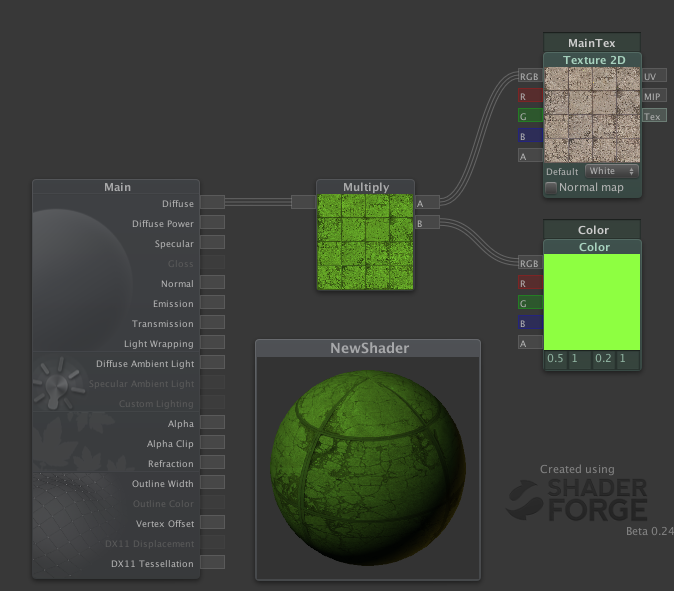
Task: Click the MainTex node name field
Action: click(592, 42)
